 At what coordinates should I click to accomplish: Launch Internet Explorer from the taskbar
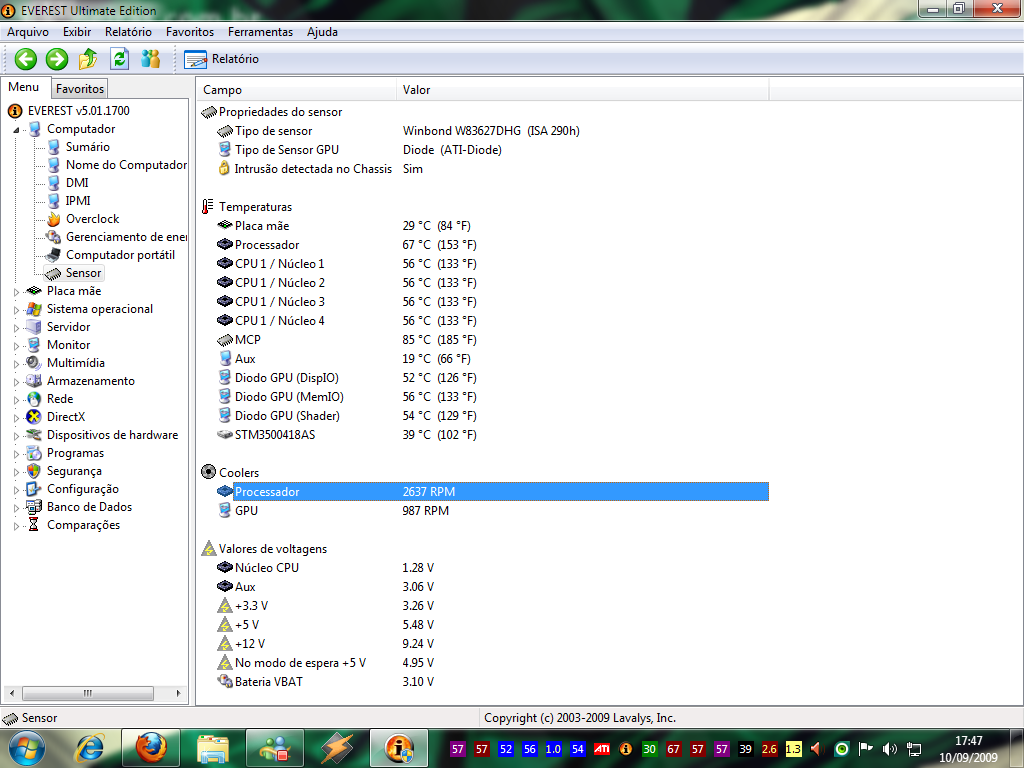click(x=91, y=748)
